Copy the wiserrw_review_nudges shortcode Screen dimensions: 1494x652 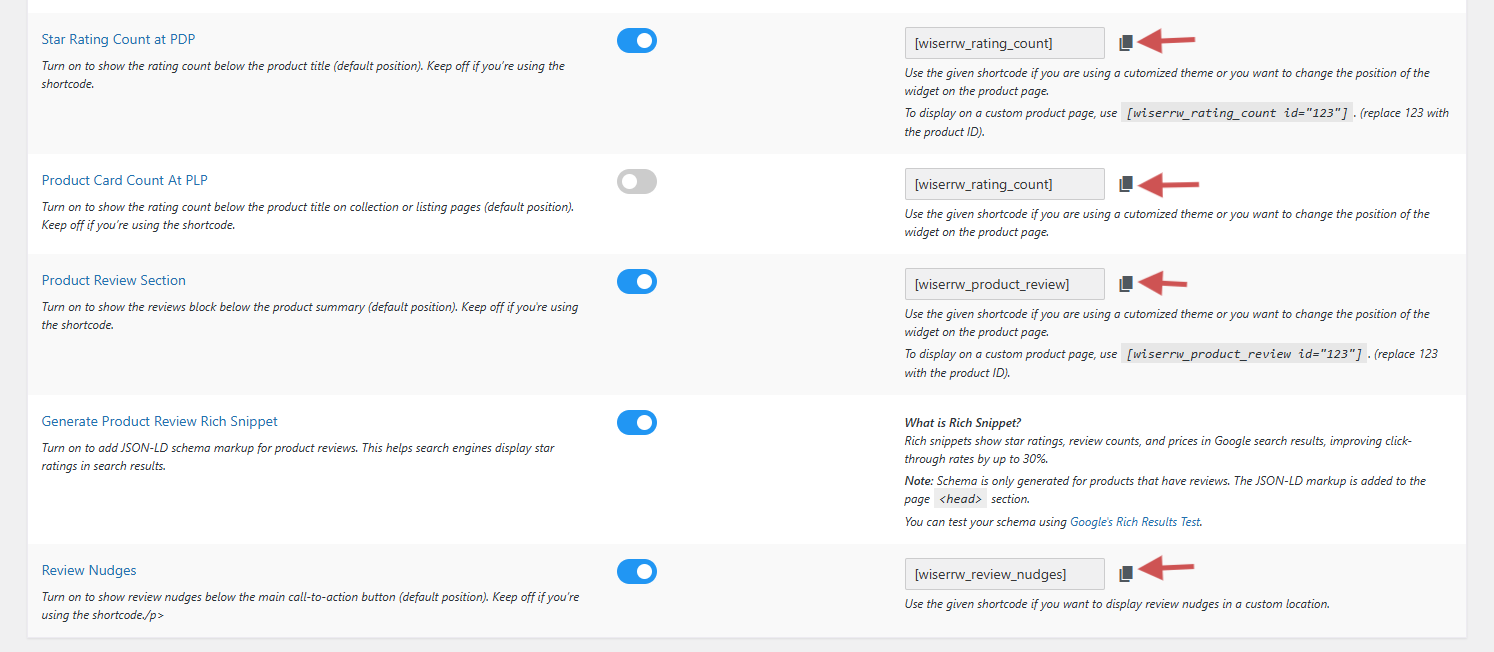click(x=1126, y=574)
